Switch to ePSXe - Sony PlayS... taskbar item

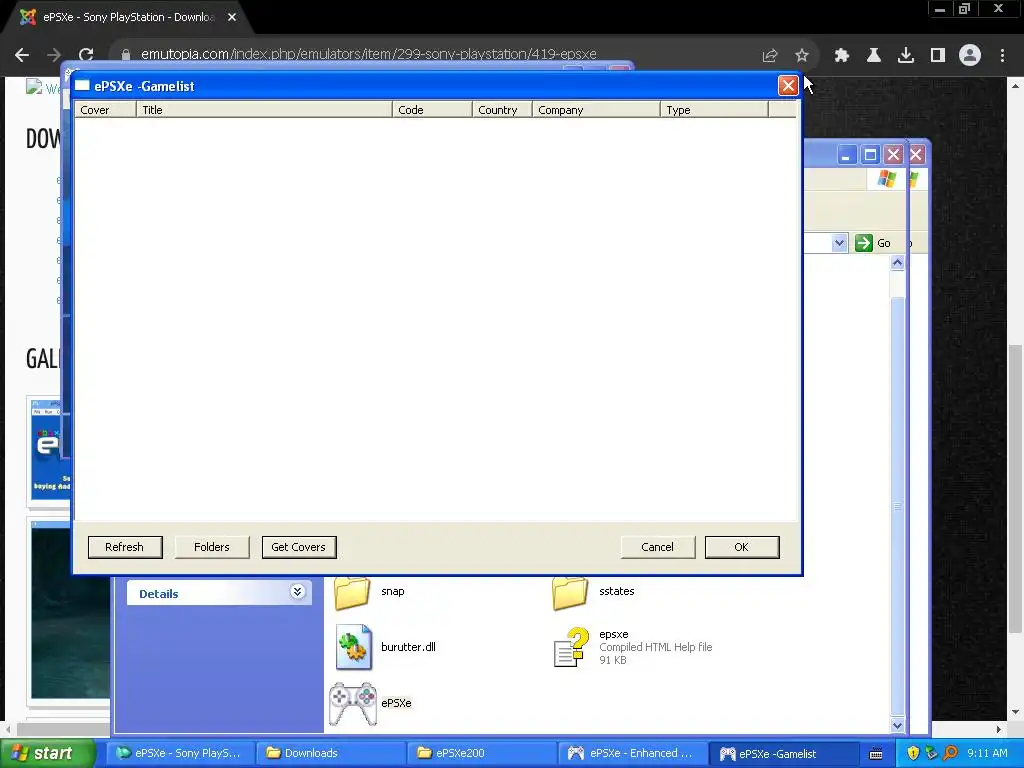coord(179,753)
